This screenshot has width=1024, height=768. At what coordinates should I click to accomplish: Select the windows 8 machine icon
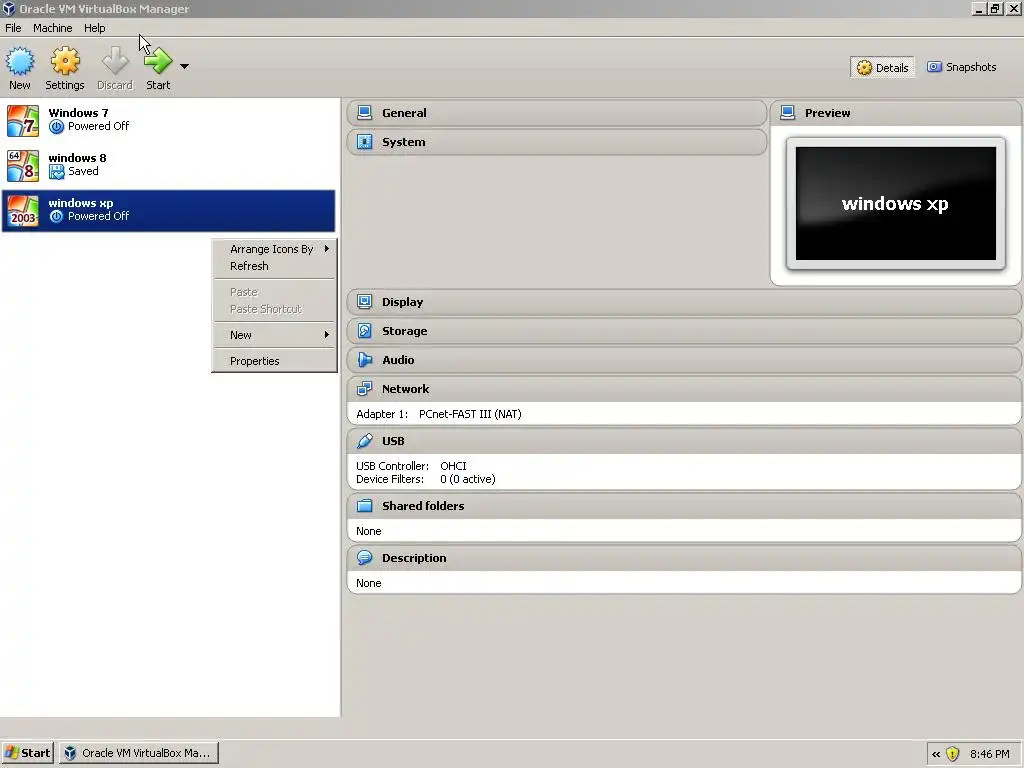[x=23, y=165]
